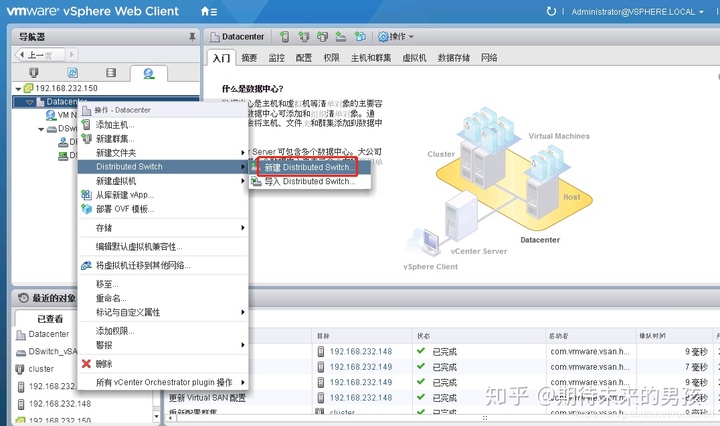Click the fourth Datacenter toolbar icon
The width and height of the screenshot is (720, 426).
(x=341, y=37)
